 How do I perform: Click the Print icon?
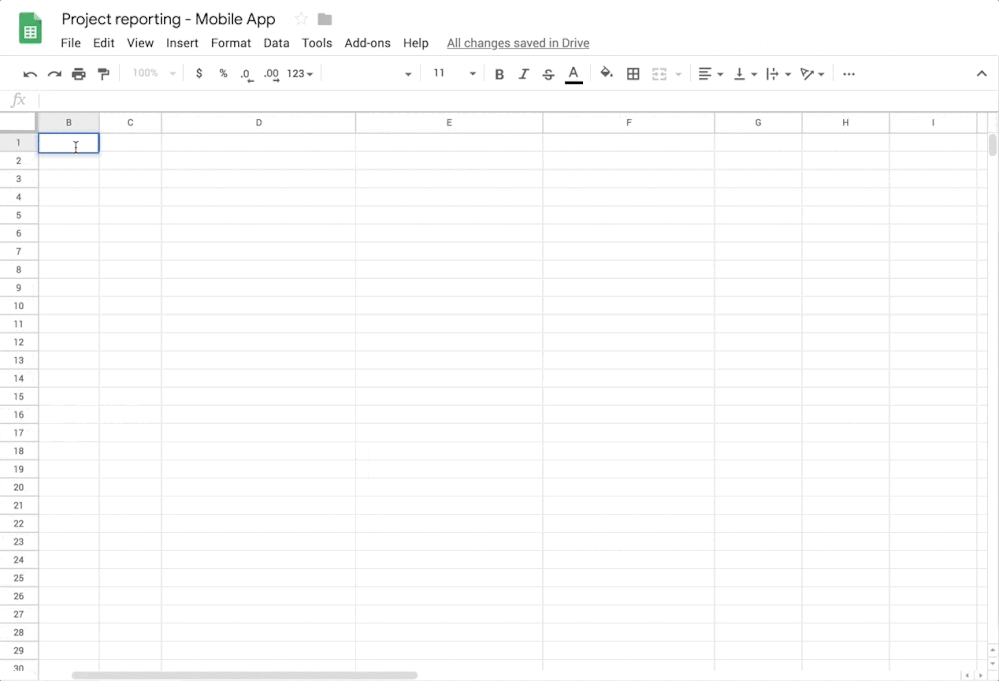(78, 74)
